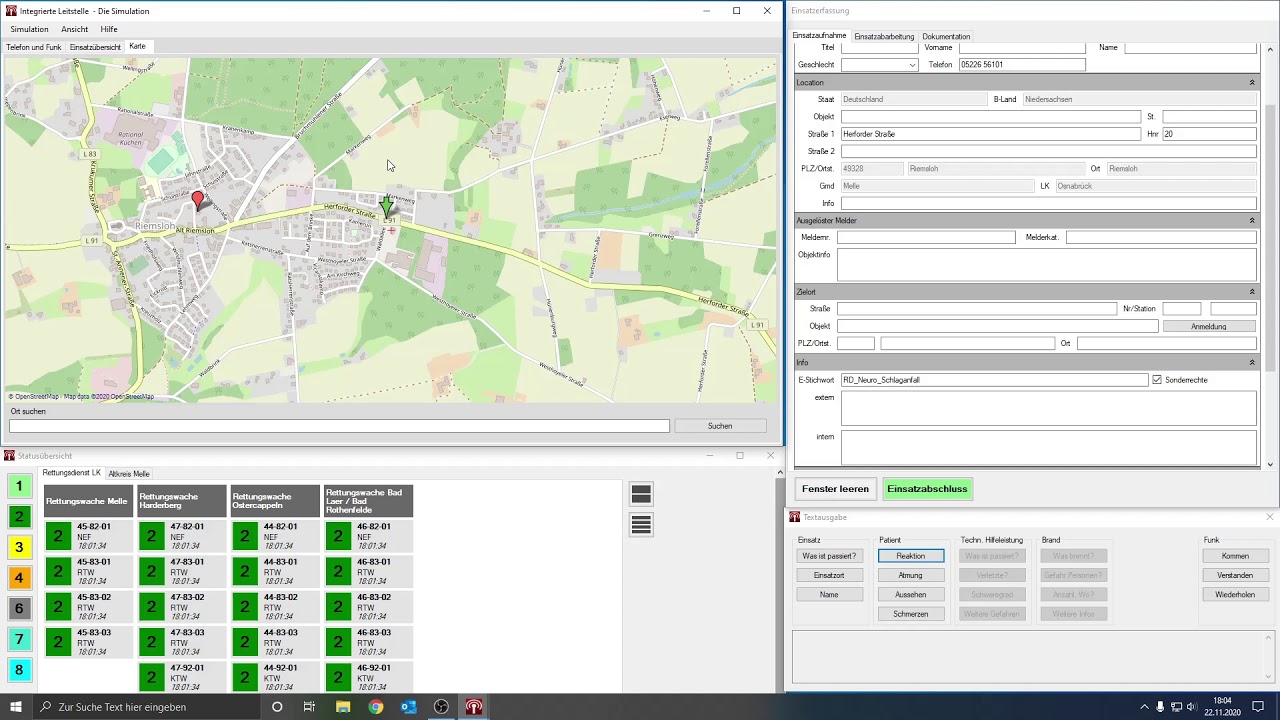This screenshot has height=720, width=1280.
Task: Open the Windows Start menu
Action: (16, 707)
